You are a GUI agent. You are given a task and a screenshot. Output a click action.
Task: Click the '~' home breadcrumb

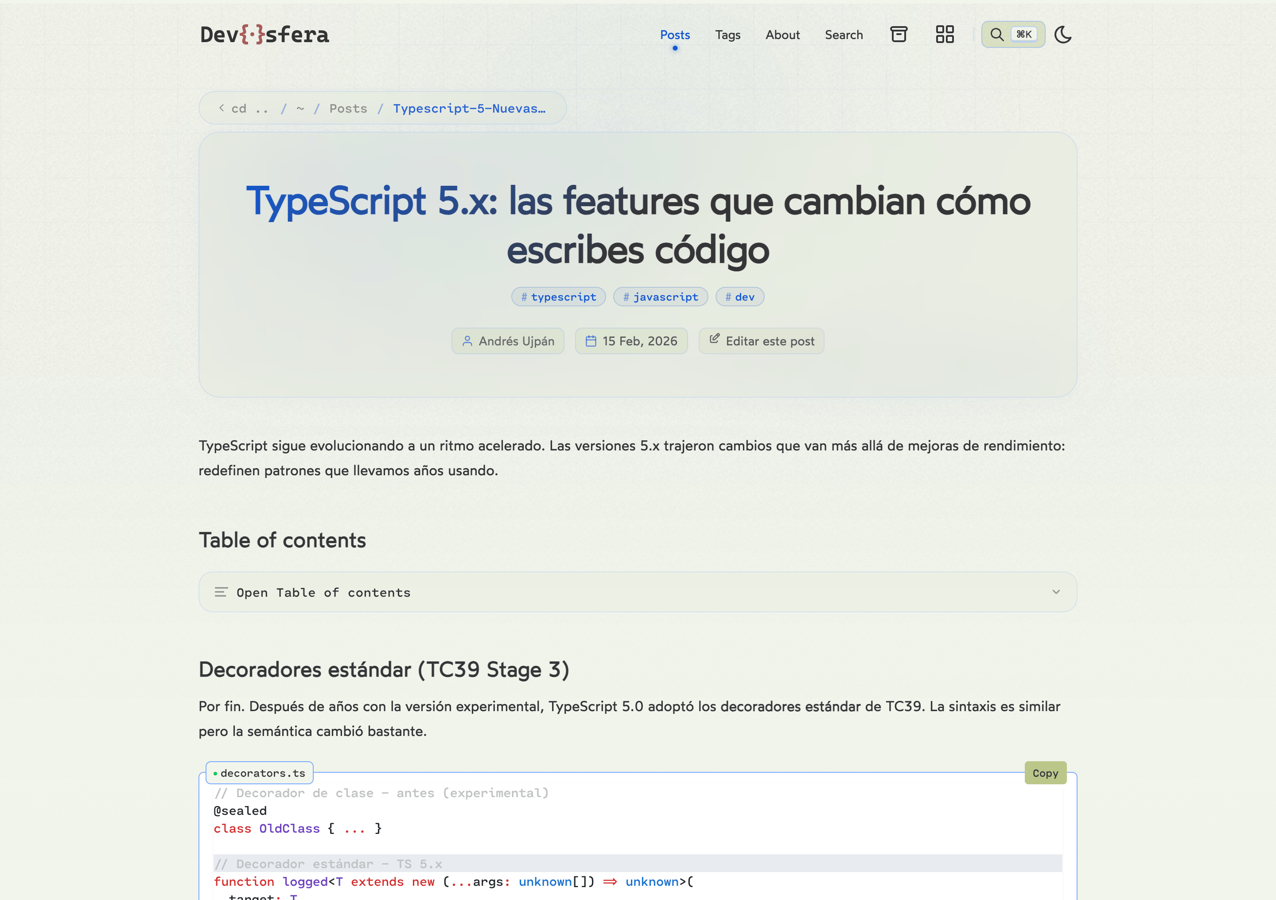pyautogui.click(x=300, y=108)
